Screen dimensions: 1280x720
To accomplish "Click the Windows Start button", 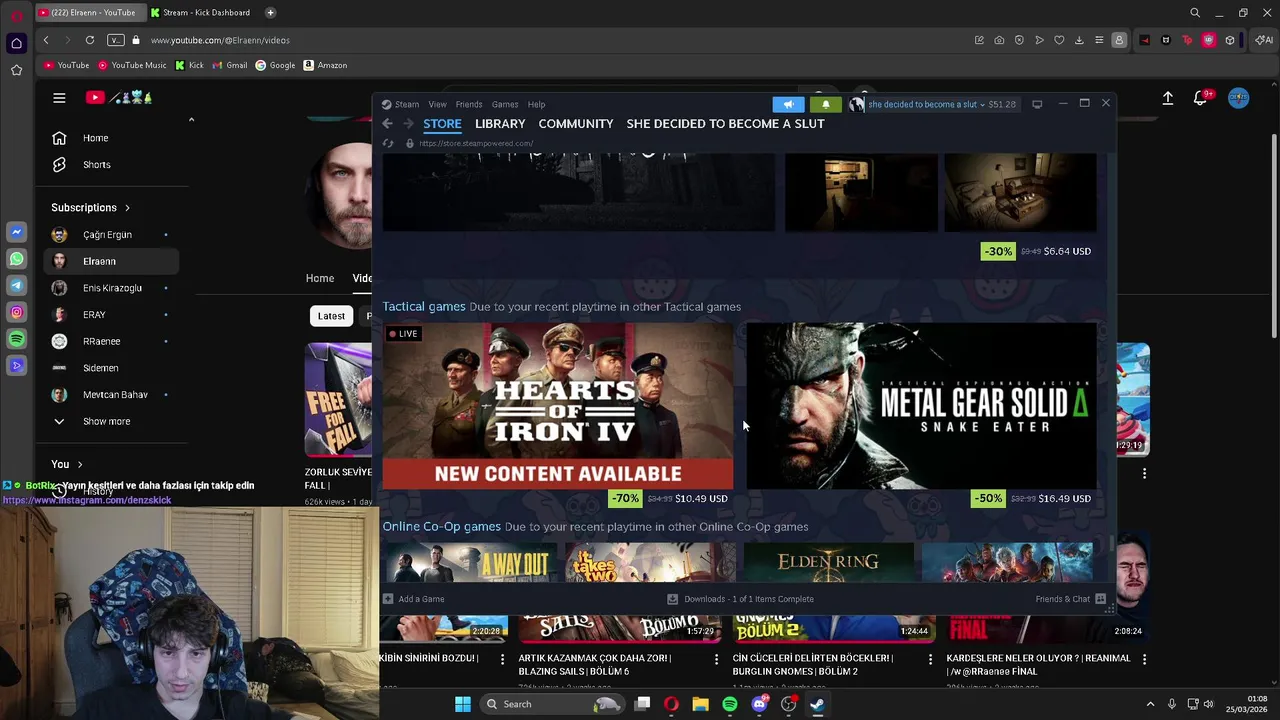I will point(463,704).
